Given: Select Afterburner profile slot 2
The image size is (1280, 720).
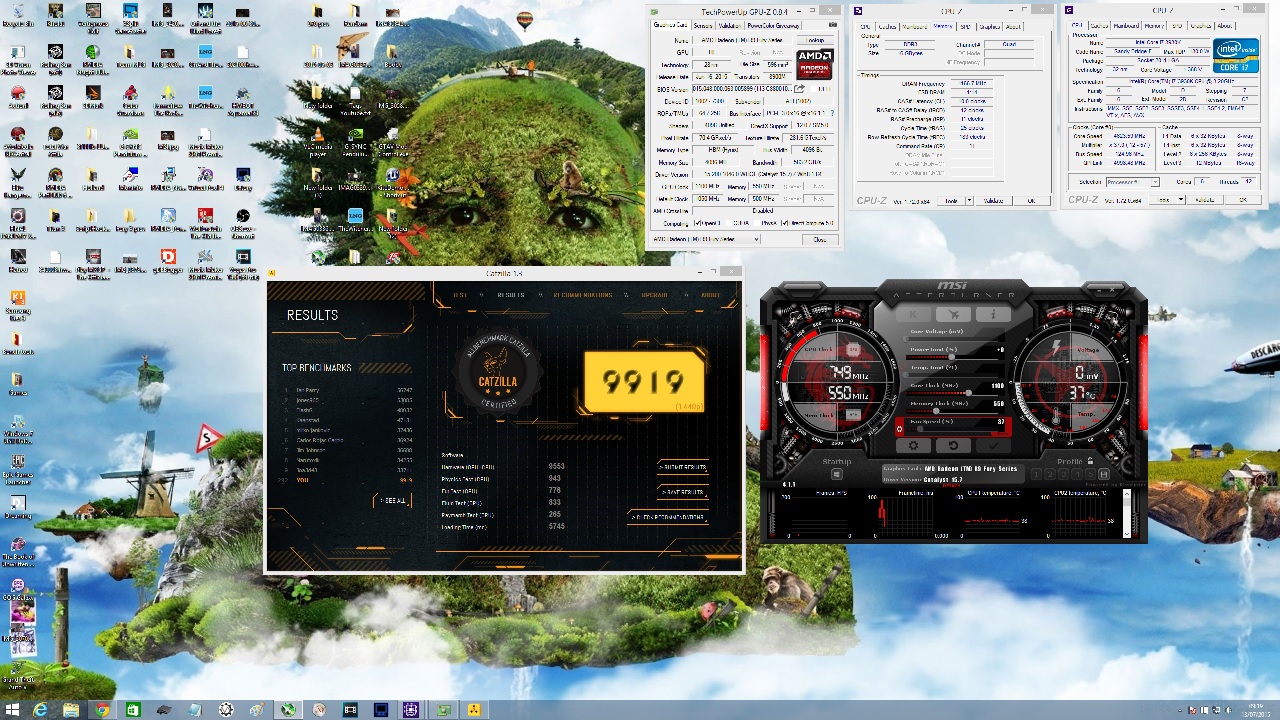Looking at the screenshot, I should 1050,474.
